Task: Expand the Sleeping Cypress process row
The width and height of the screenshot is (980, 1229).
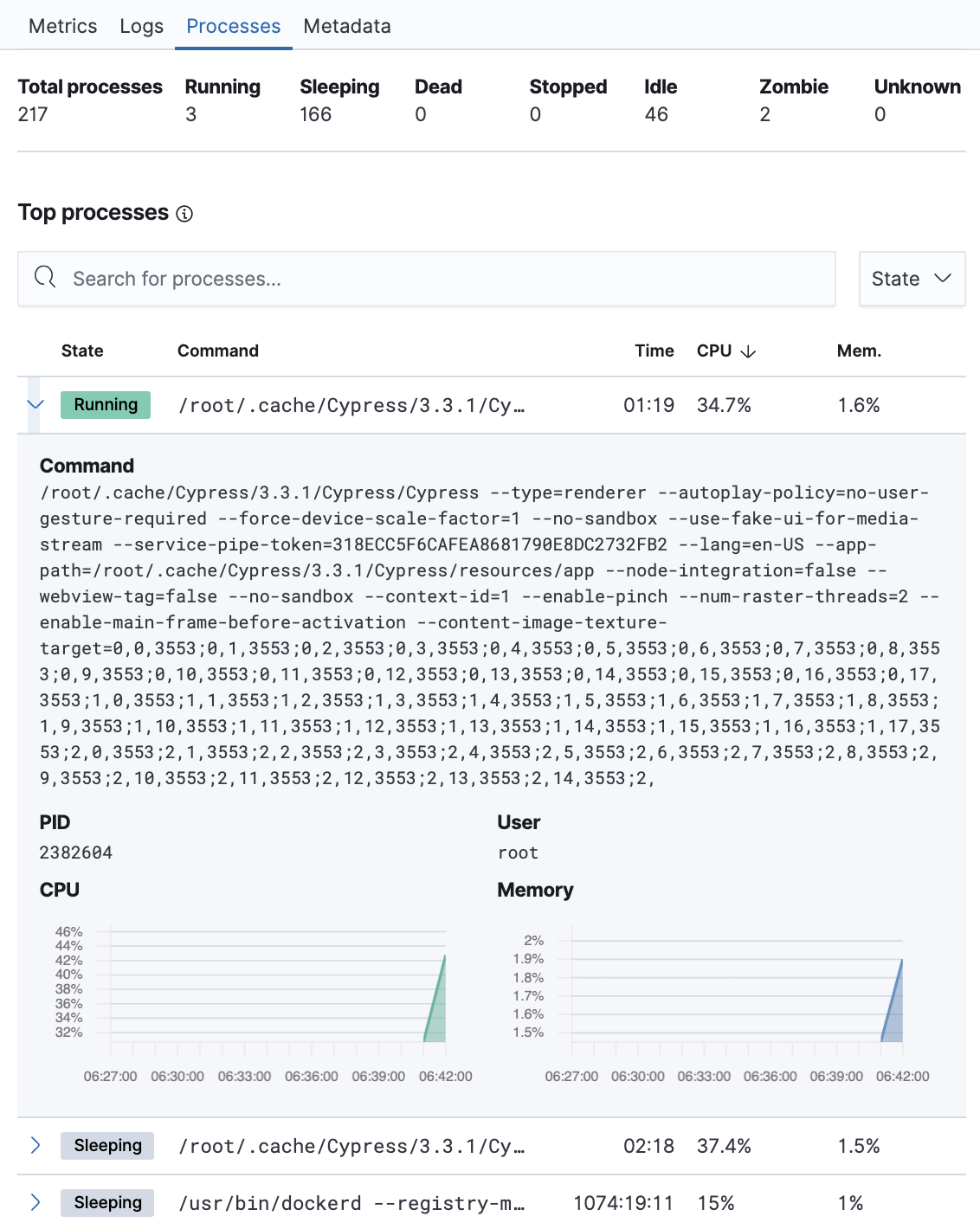Action: (35, 1145)
